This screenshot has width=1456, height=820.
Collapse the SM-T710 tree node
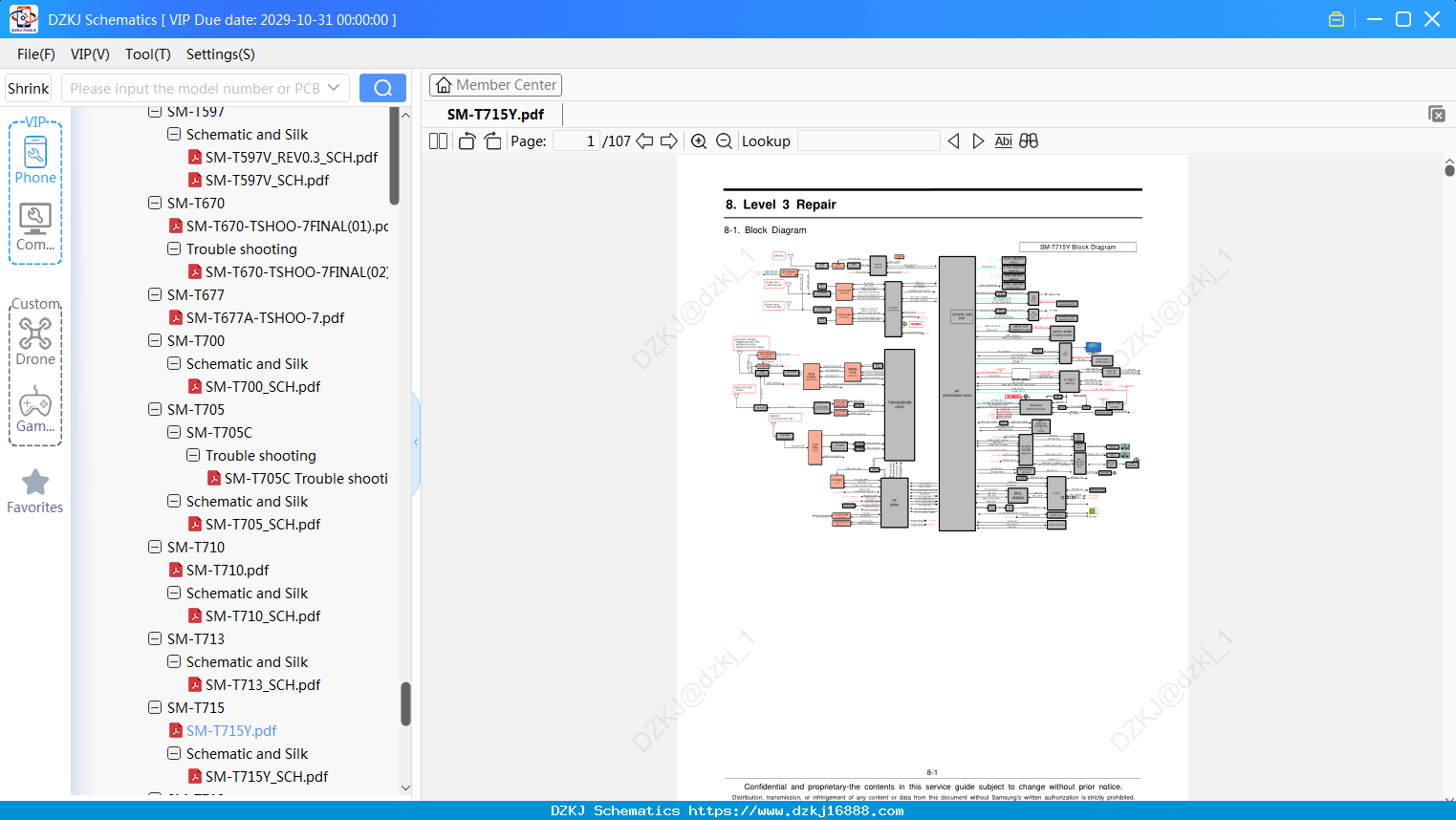click(155, 547)
